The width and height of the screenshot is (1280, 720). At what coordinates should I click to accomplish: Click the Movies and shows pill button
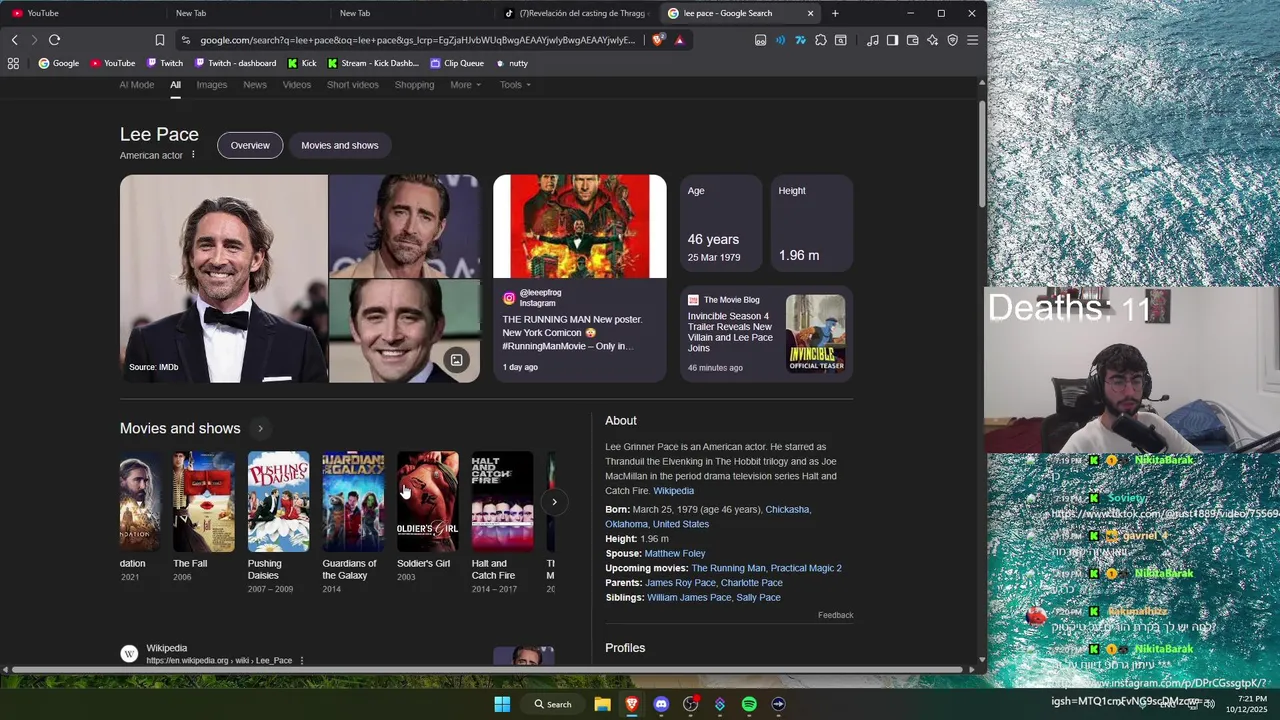tap(340, 145)
